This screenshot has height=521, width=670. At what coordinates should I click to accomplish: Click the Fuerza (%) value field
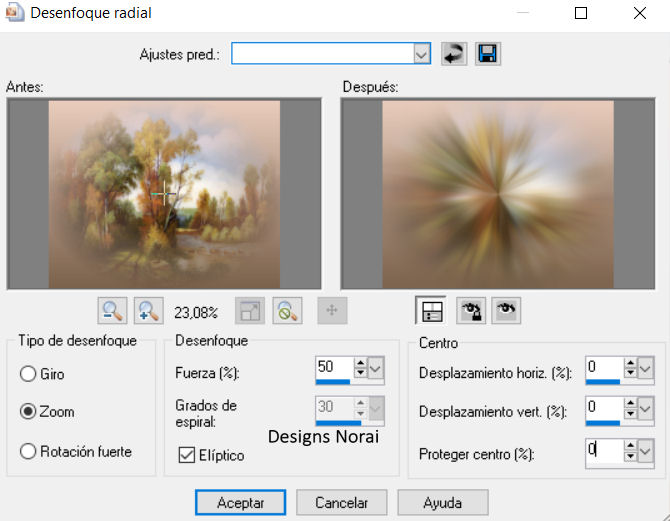[x=335, y=367]
